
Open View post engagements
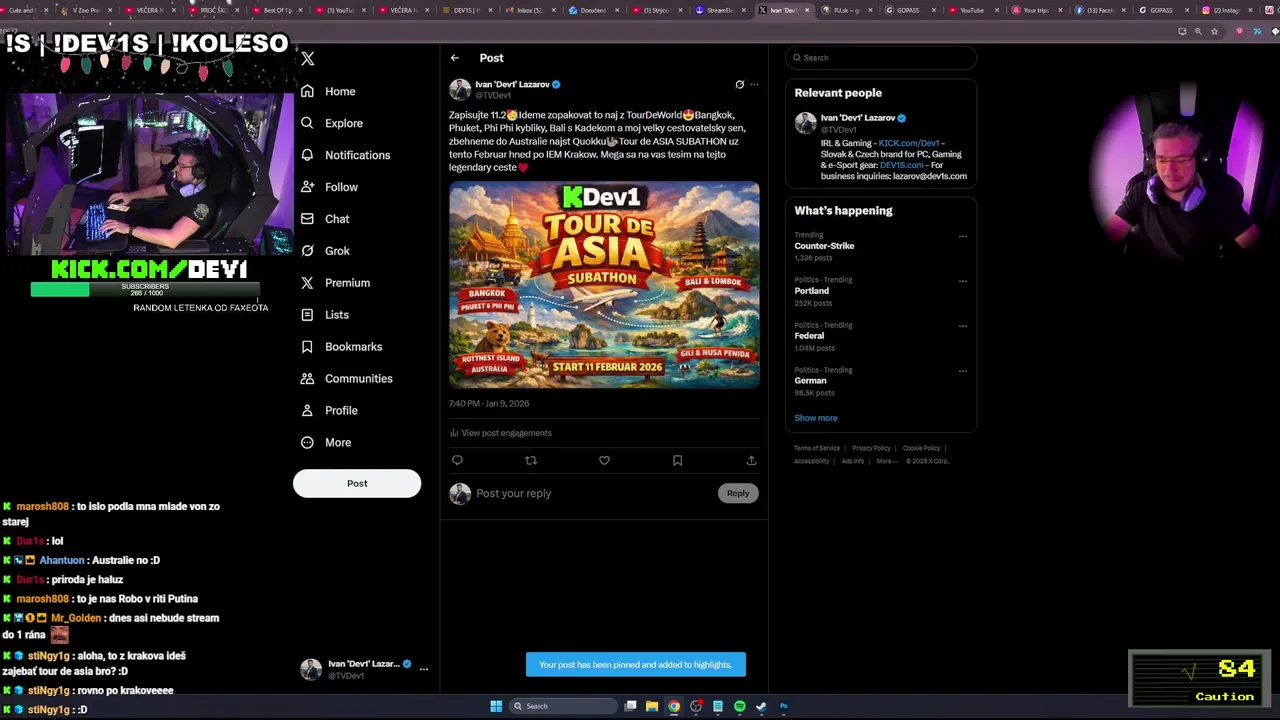click(501, 433)
